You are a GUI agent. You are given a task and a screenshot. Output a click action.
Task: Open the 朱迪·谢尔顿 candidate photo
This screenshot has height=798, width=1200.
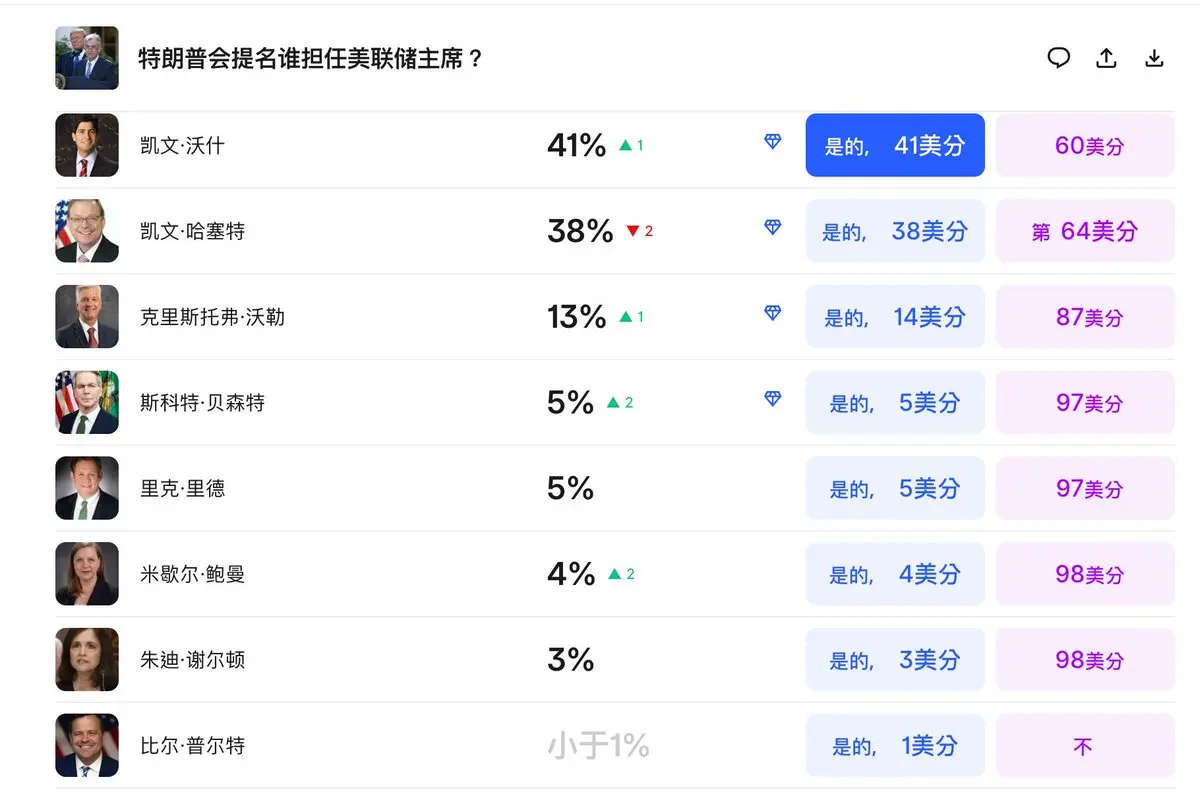(87, 659)
